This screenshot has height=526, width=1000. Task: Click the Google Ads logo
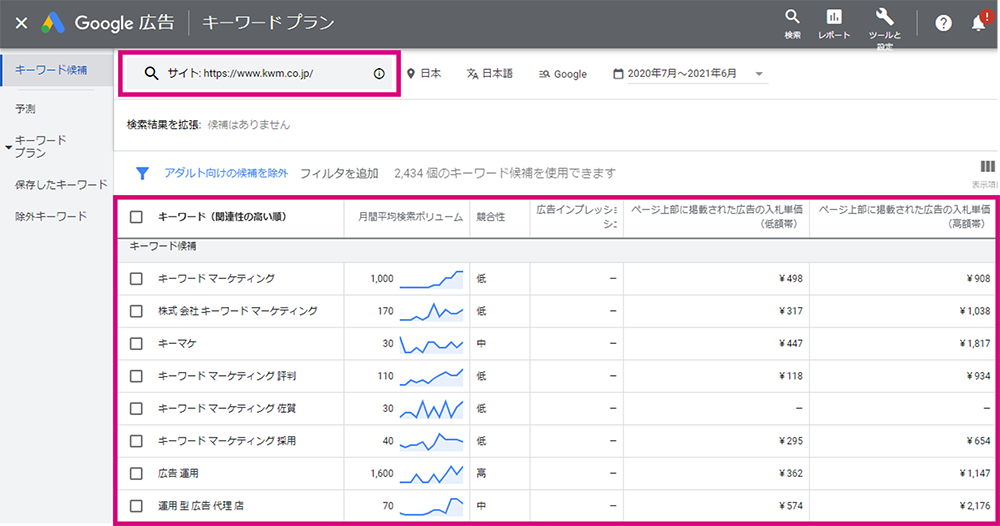(x=53, y=23)
